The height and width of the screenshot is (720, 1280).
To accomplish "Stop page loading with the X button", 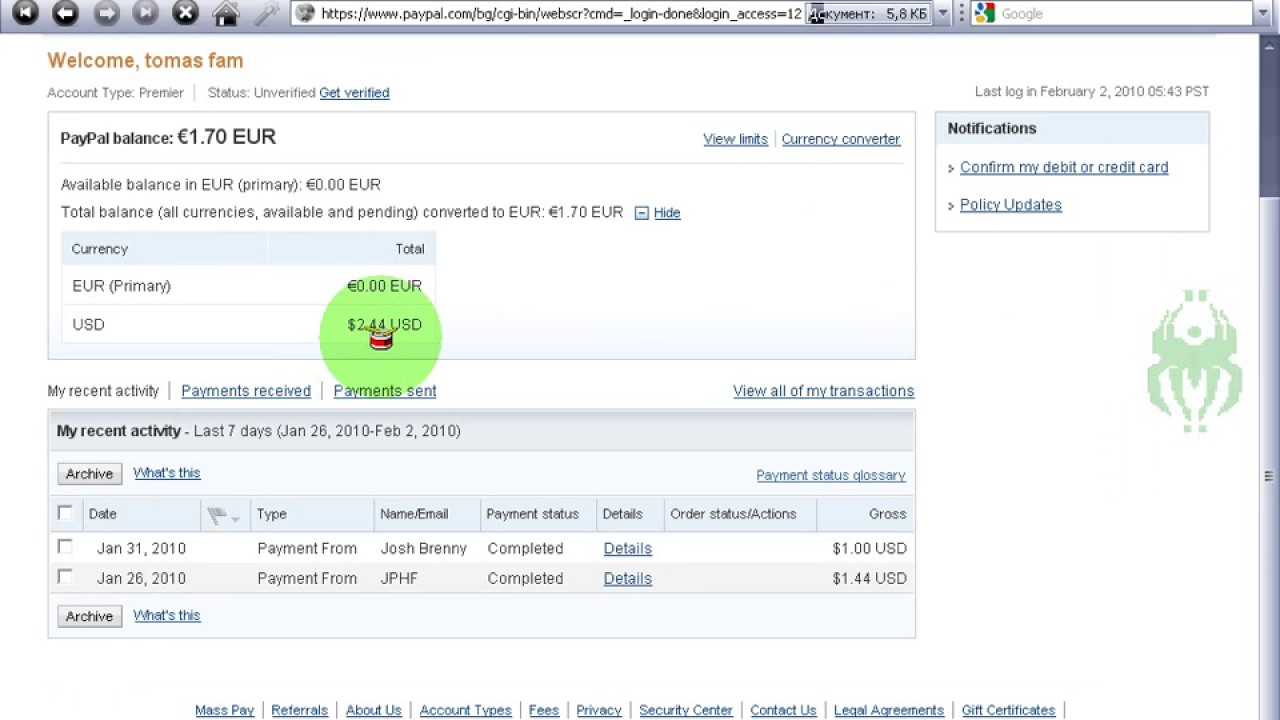I will [185, 13].
